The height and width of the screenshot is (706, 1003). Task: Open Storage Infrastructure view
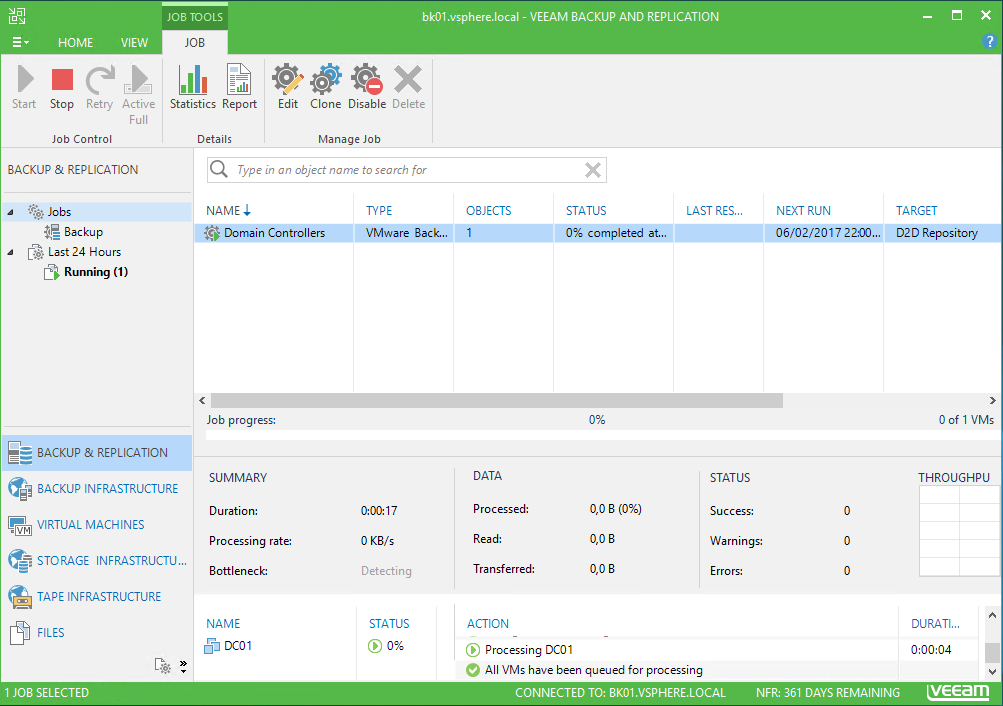pyautogui.click(x=97, y=561)
